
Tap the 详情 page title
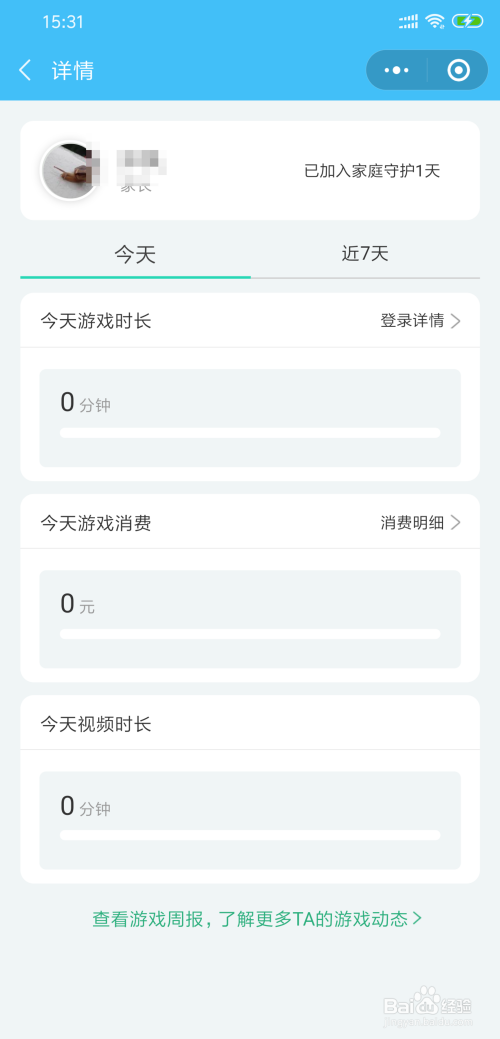tap(73, 70)
